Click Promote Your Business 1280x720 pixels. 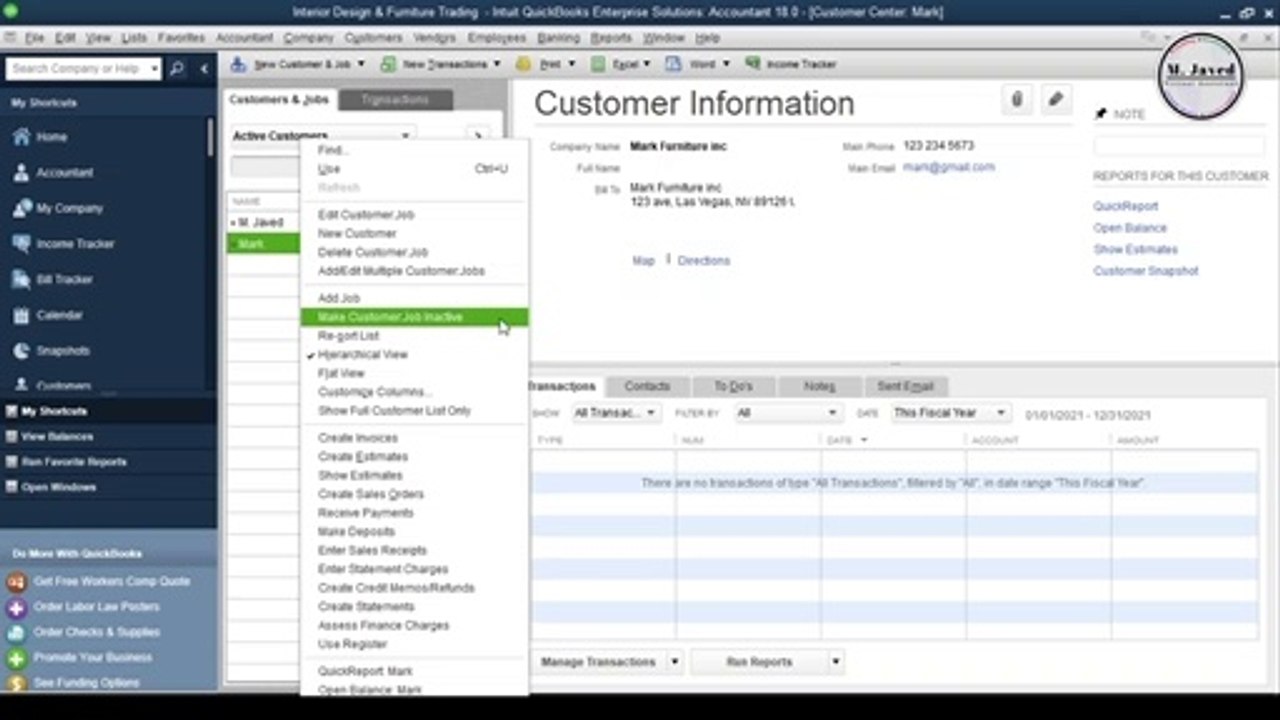[93, 658]
